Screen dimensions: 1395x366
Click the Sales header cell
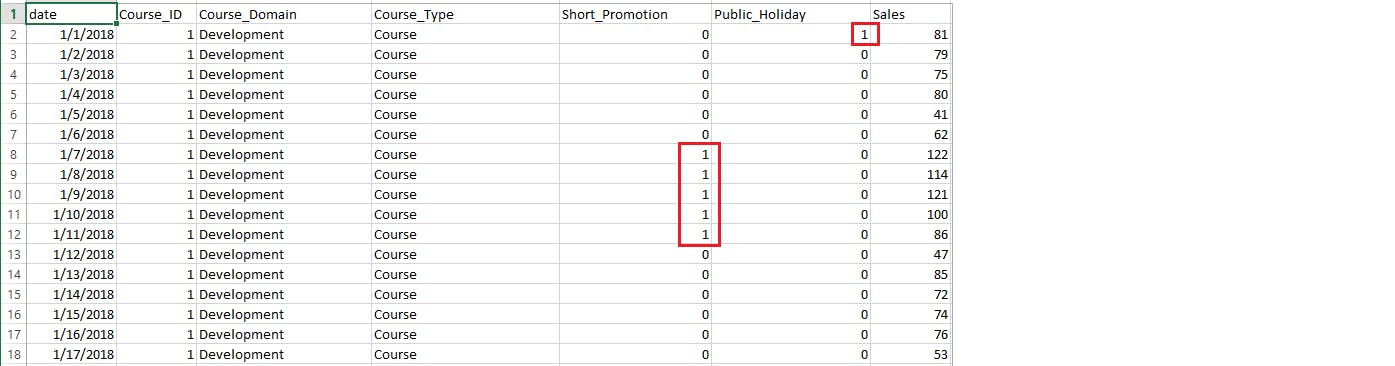point(910,15)
